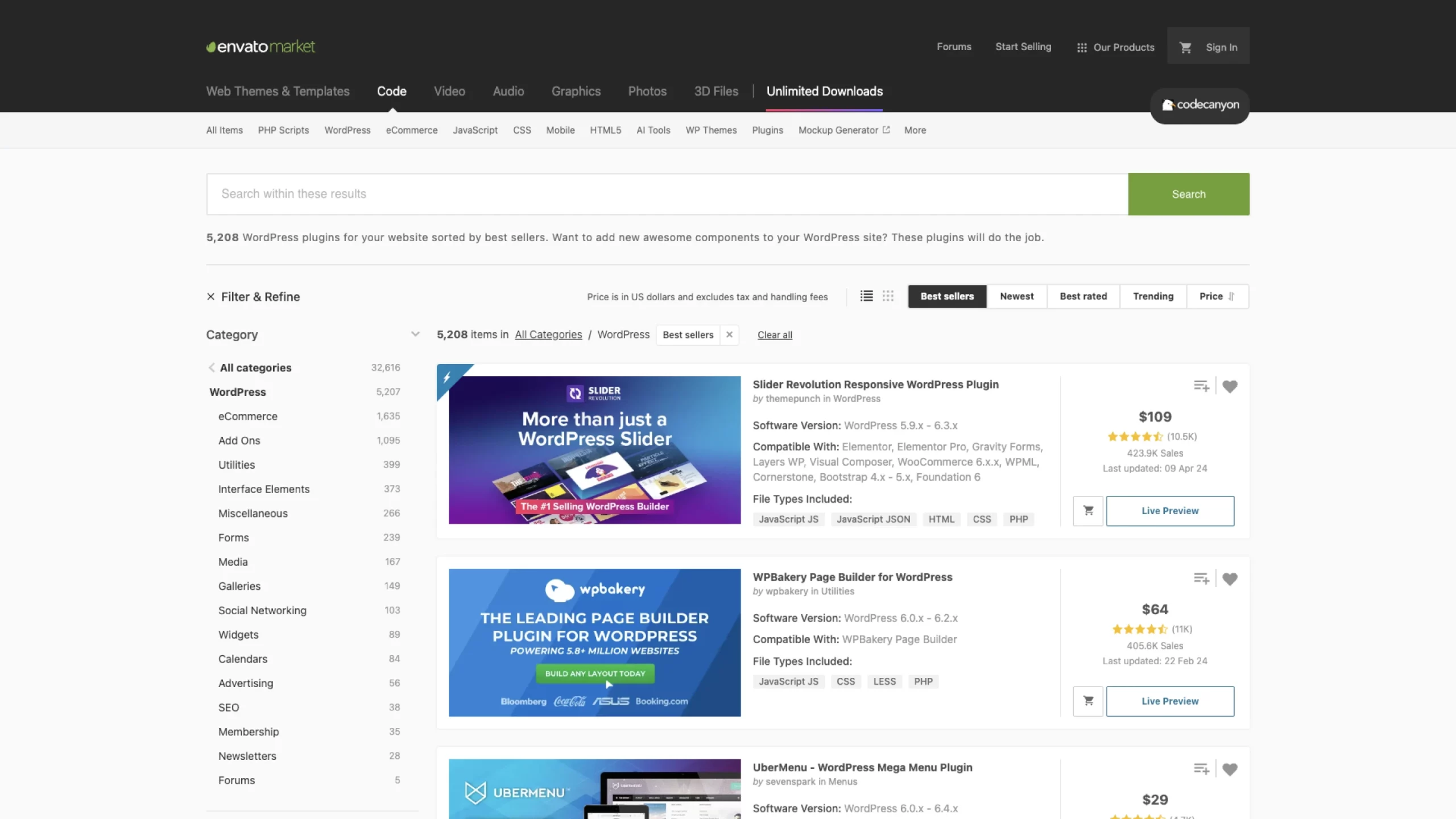Screen dimensions: 1456x819
Task: Expand the Price sort dropdown
Action: coord(1217,296)
